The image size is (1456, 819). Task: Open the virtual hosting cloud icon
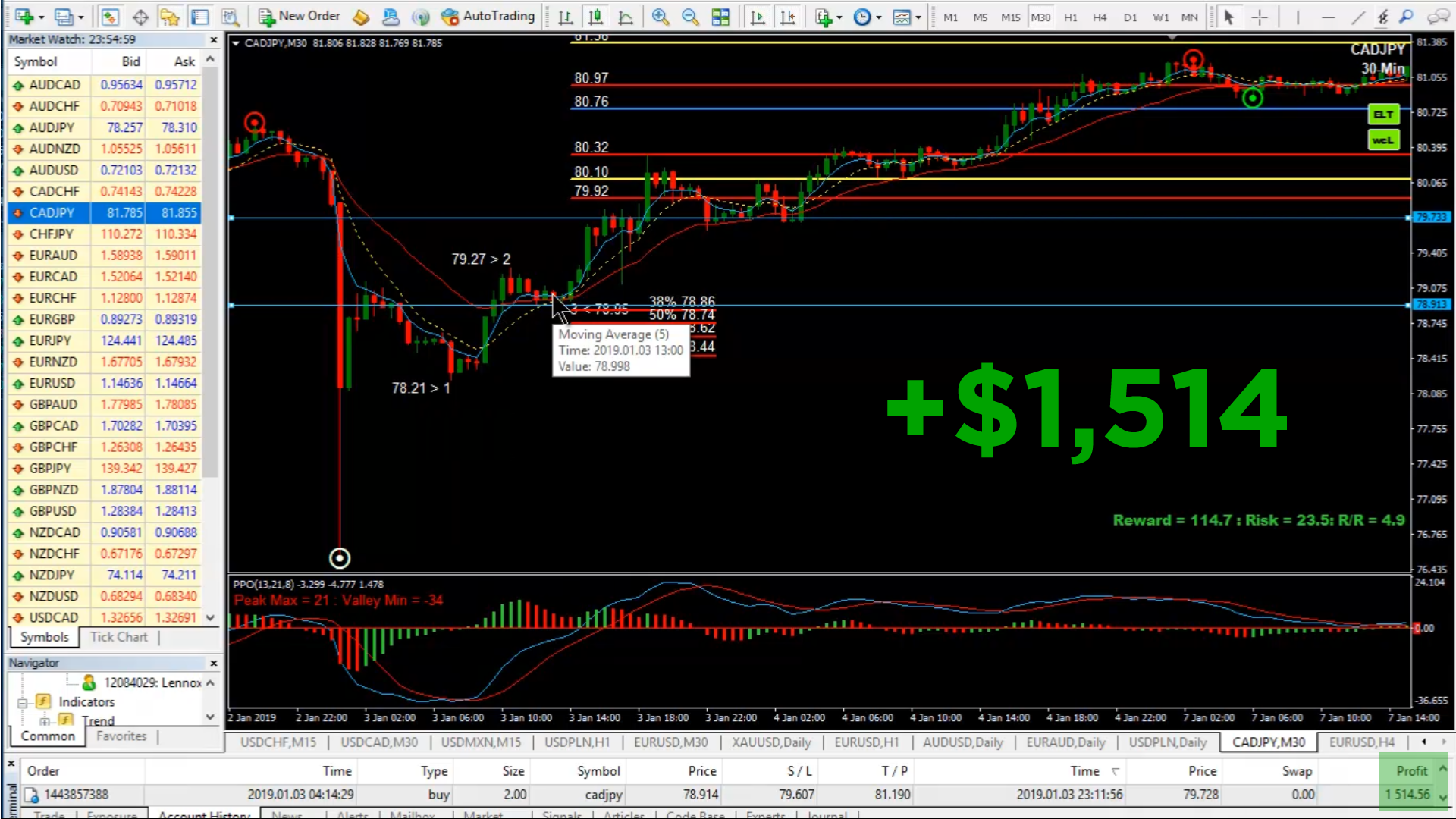click(x=391, y=17)
